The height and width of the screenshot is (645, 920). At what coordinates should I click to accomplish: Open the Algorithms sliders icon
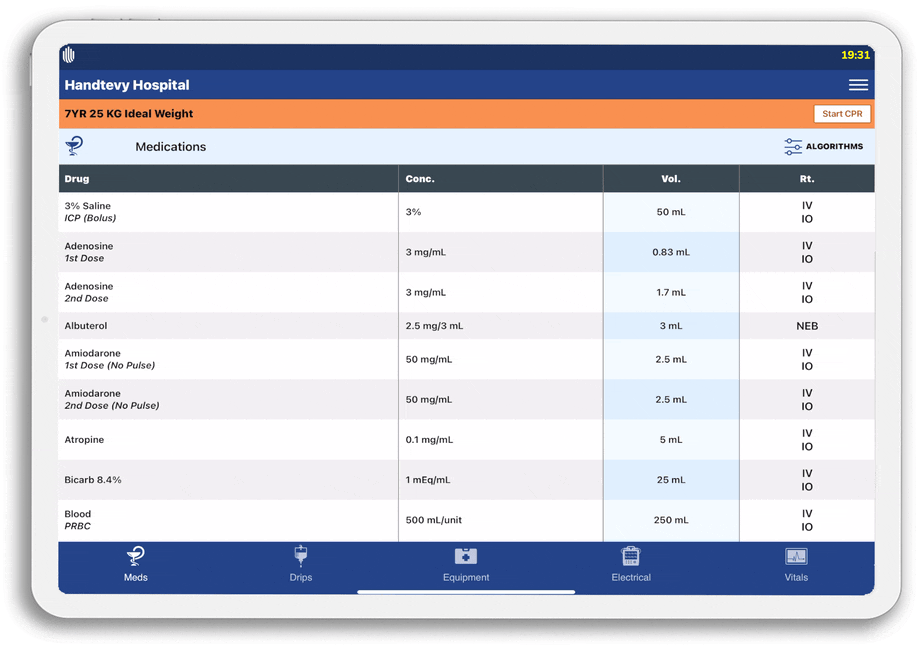[793, 147]
